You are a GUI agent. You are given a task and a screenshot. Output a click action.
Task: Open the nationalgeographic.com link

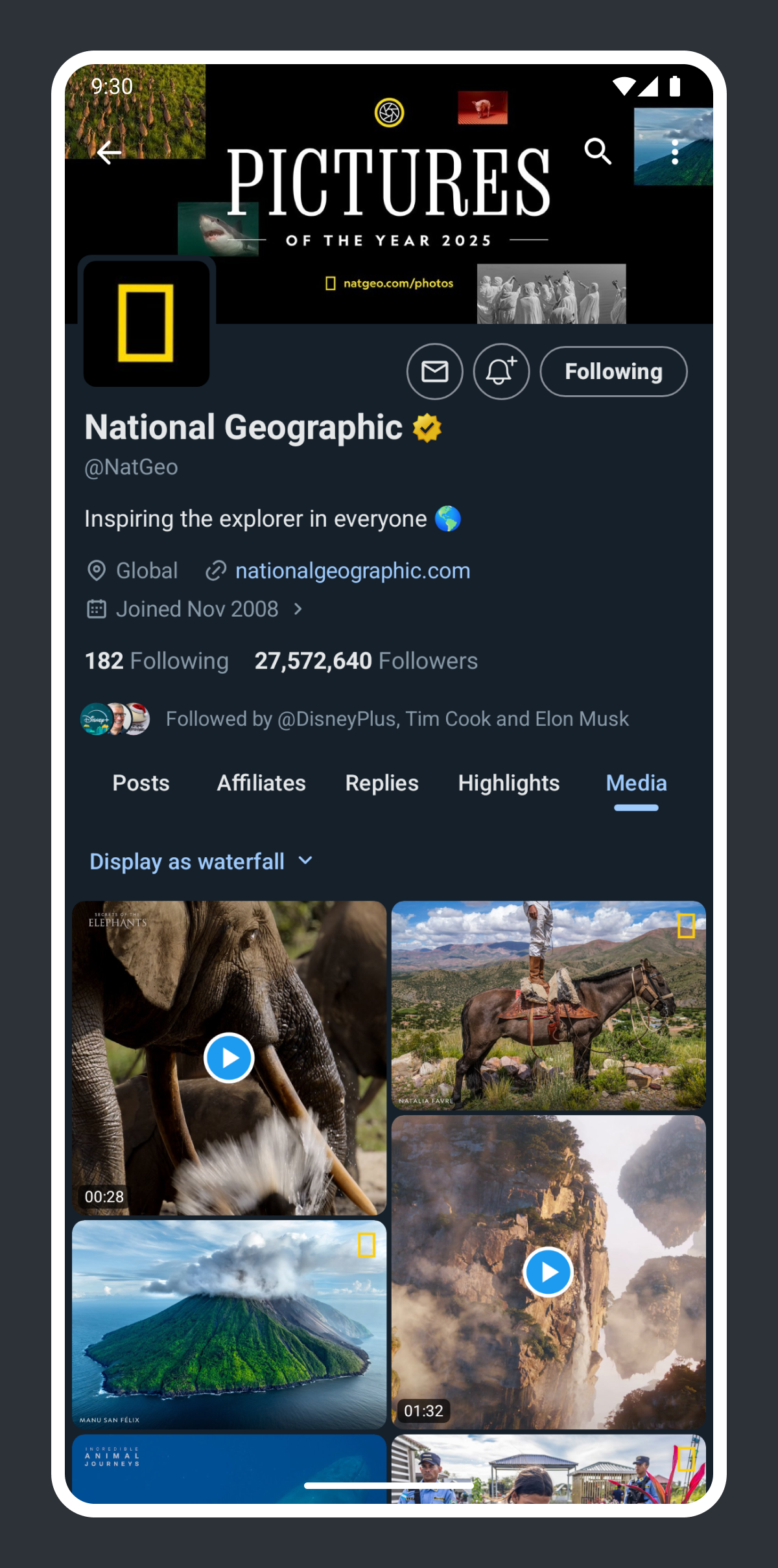point(353,571)
